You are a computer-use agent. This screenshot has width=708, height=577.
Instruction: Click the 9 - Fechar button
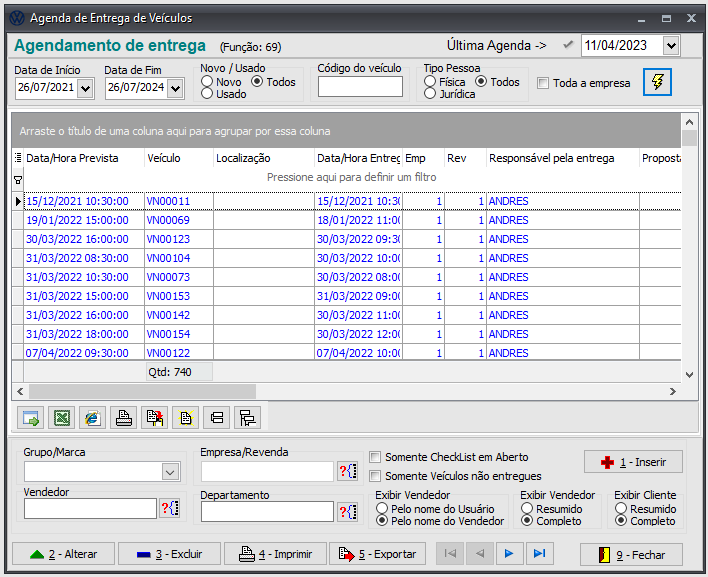coord(631,554)
